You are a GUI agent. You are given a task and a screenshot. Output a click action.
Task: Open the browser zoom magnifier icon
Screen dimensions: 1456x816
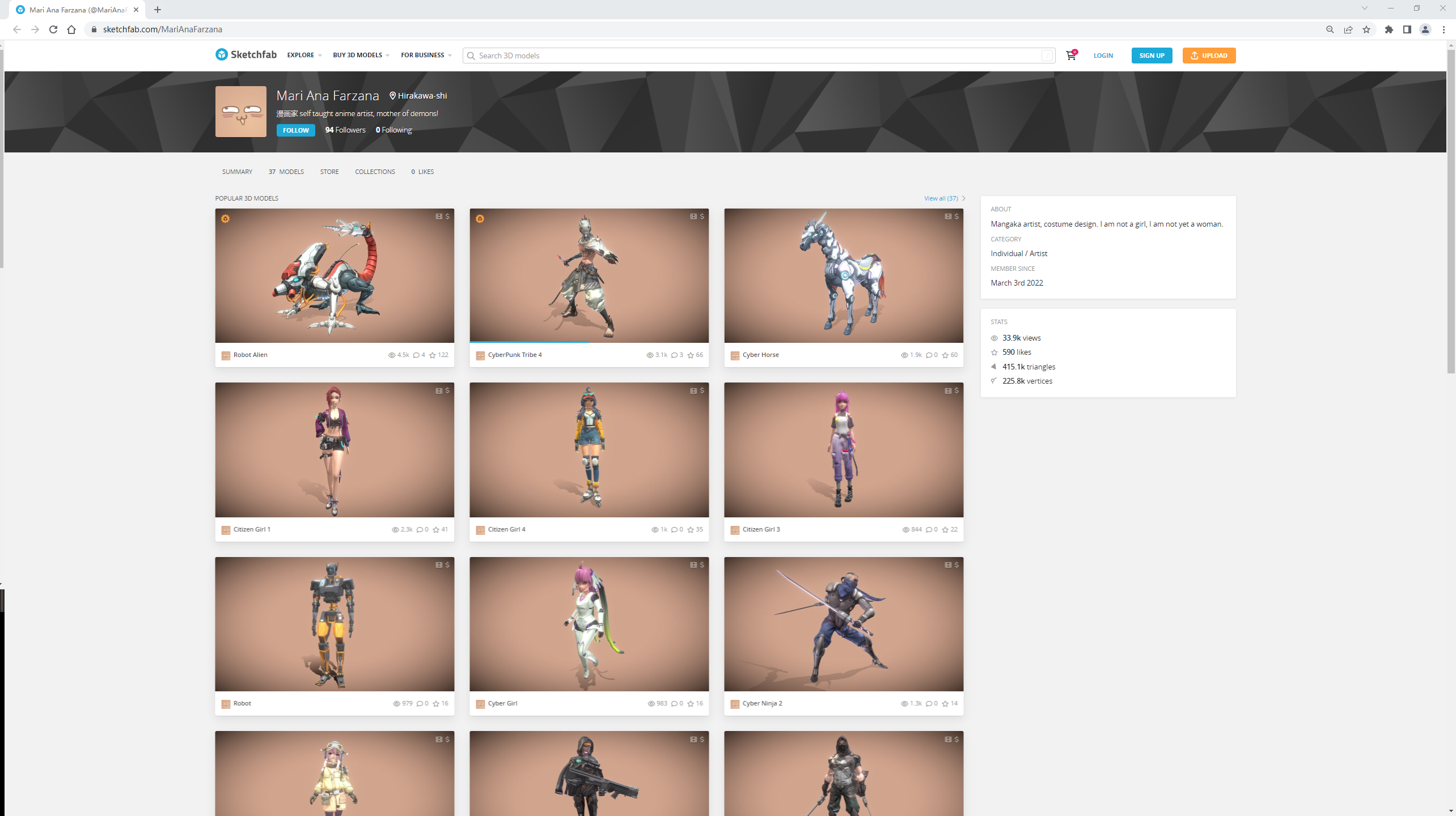(x=1330, y=29)
